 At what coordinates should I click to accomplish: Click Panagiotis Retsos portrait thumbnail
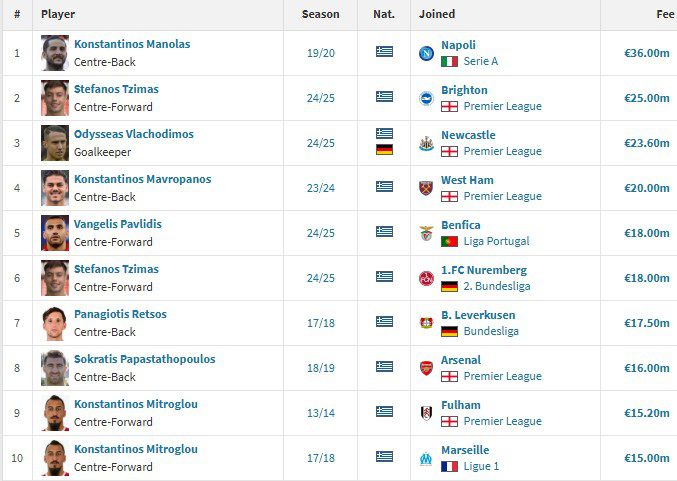click(x=55, y=323)
